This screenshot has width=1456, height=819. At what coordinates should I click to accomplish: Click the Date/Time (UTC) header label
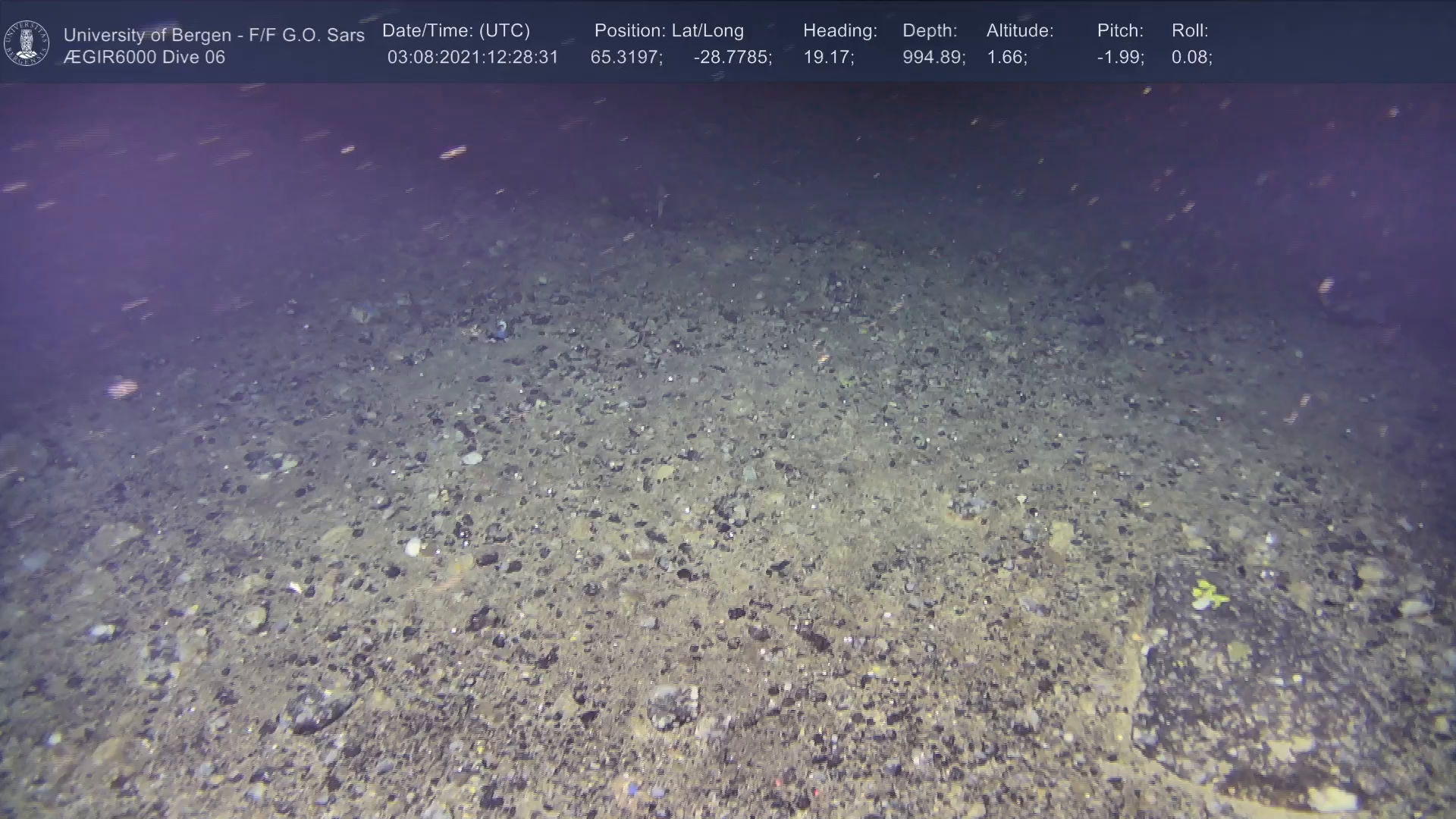point(456,31)
